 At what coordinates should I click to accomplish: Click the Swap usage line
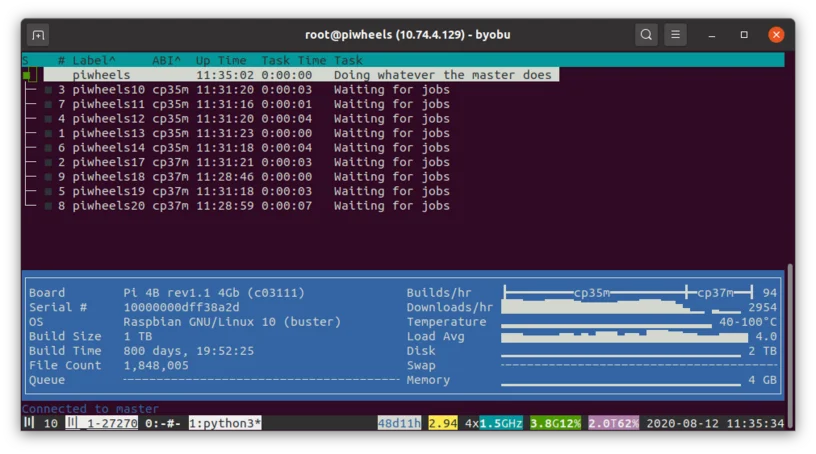(x=639, y=365)
